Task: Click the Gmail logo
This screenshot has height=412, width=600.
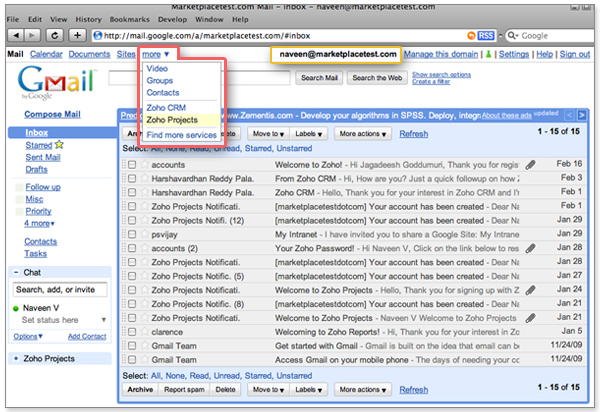Action: coord(56,82)
